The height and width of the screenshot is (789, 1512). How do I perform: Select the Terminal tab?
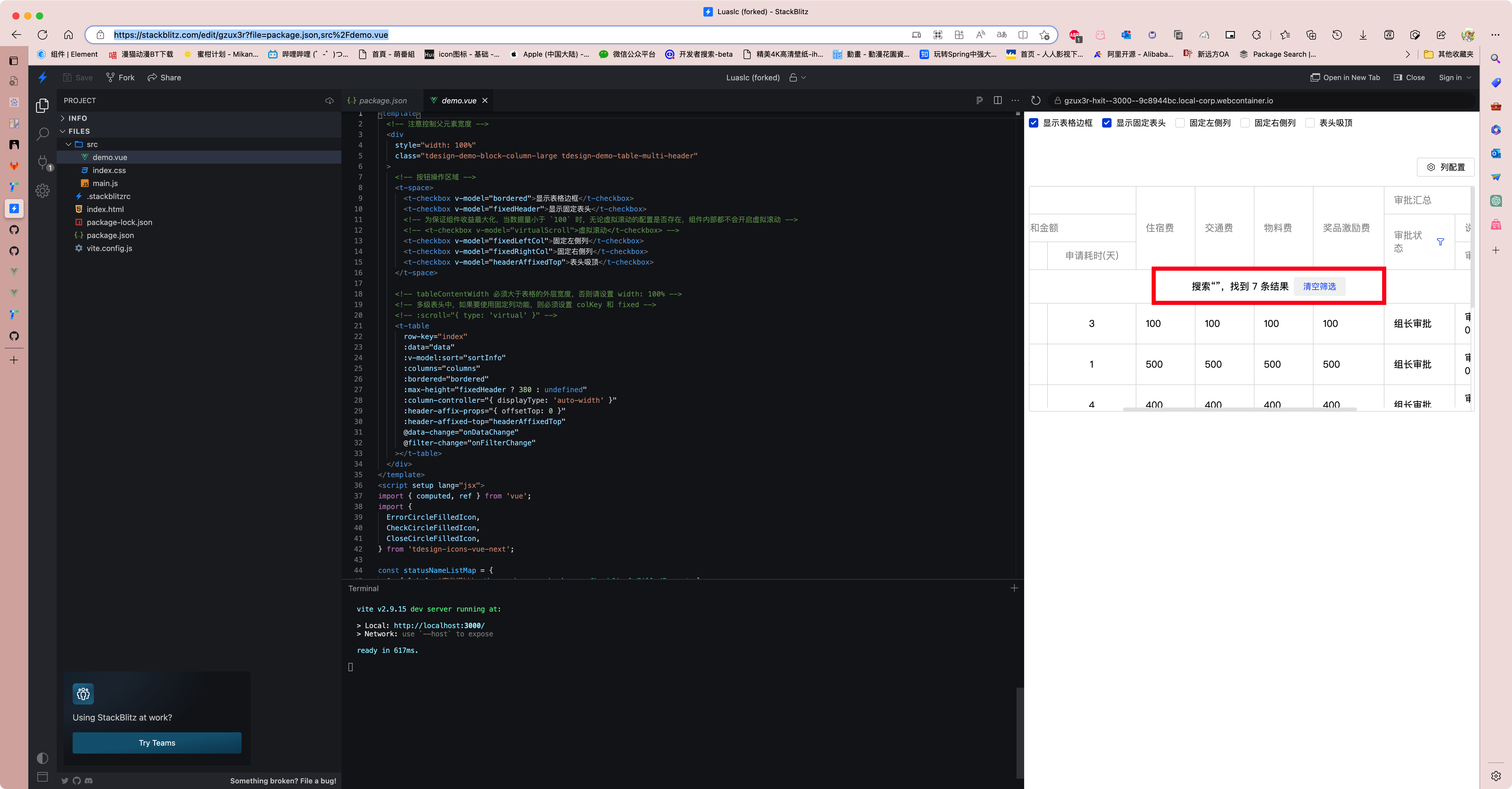[363, 588]
